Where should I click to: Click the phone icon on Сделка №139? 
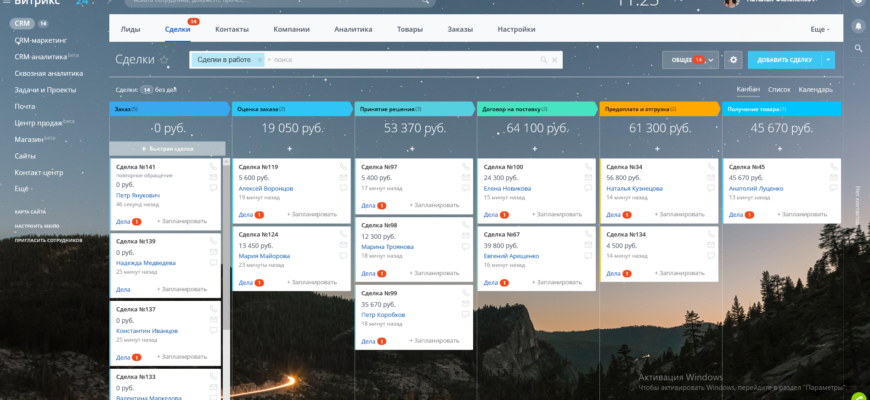[x=213, y=241]
